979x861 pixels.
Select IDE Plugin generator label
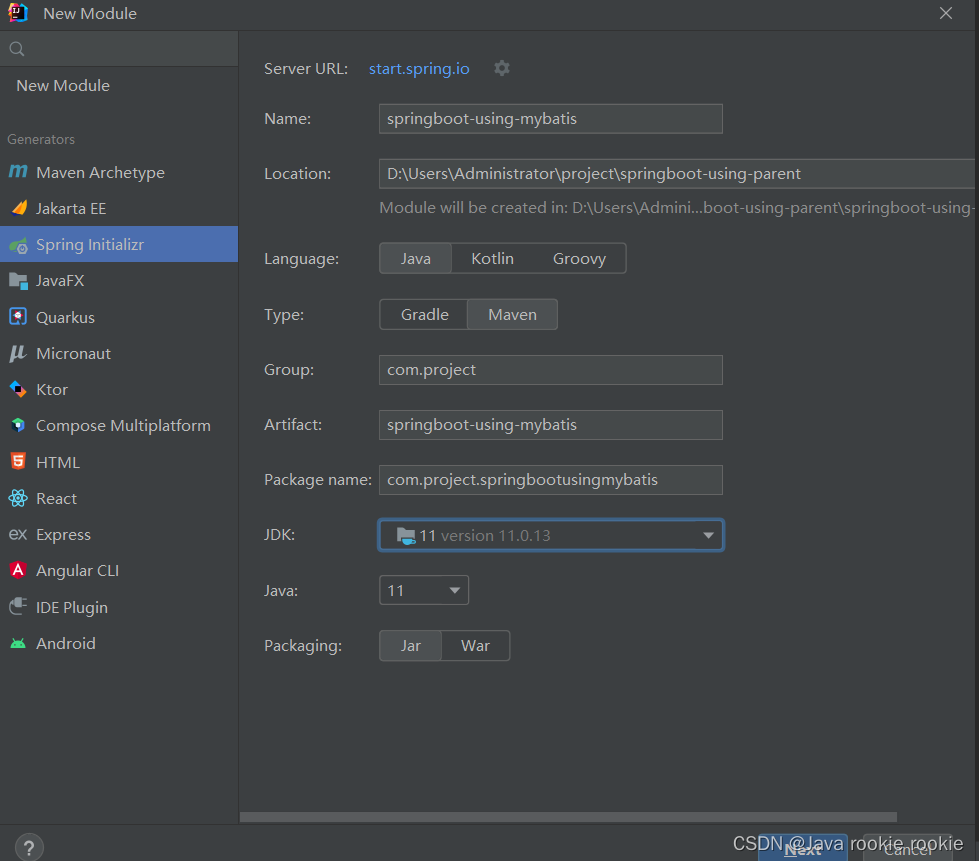(x=72, y=607)
